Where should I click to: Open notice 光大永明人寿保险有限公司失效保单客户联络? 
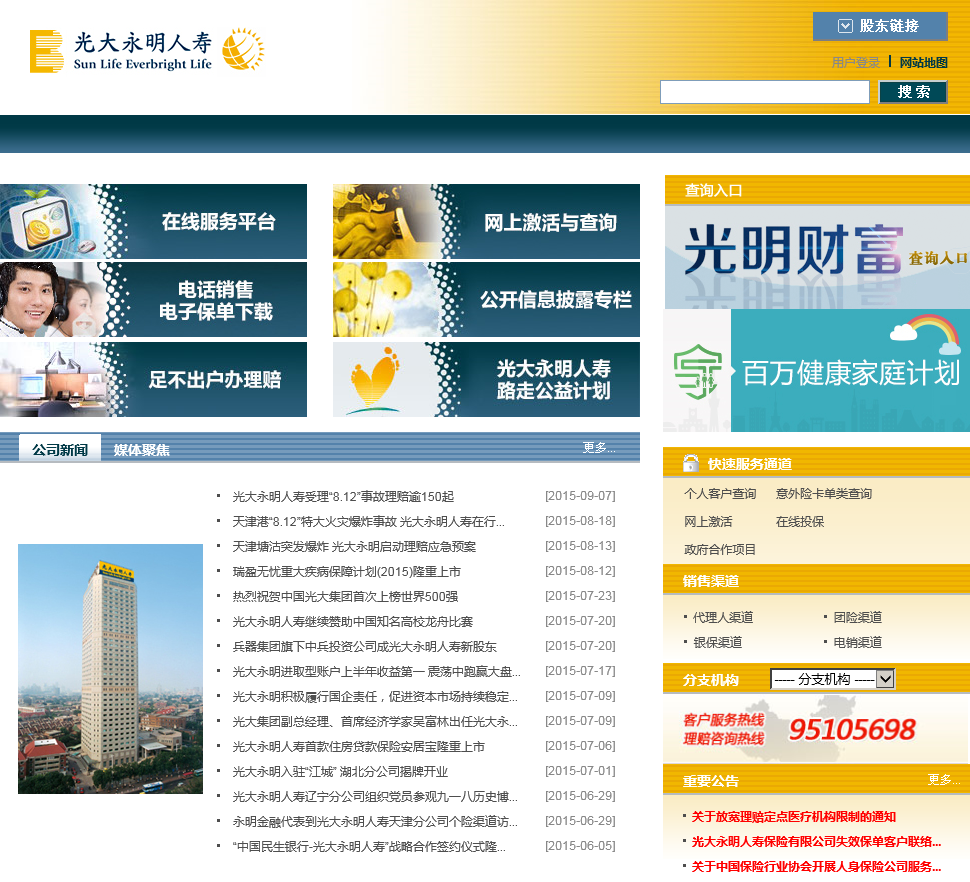point(817,841)
